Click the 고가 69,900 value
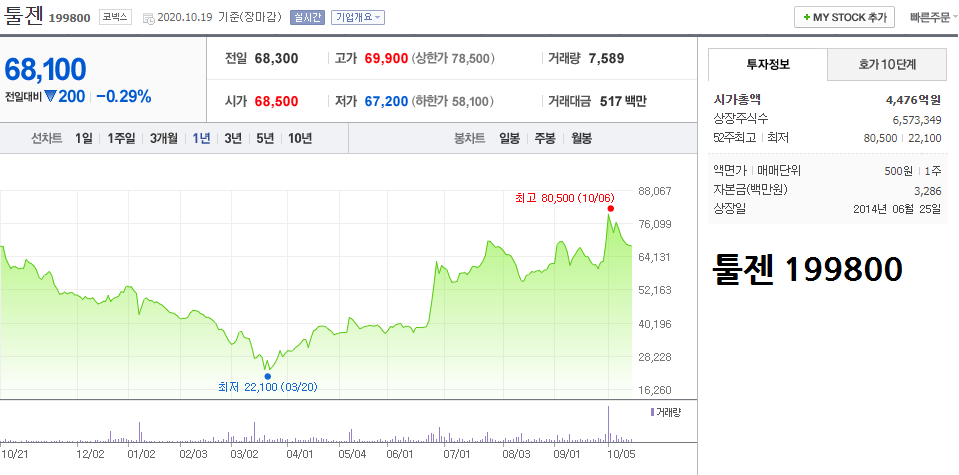This screenshot has height=475, width=959. pyautogui.click(x=386, y=59)
